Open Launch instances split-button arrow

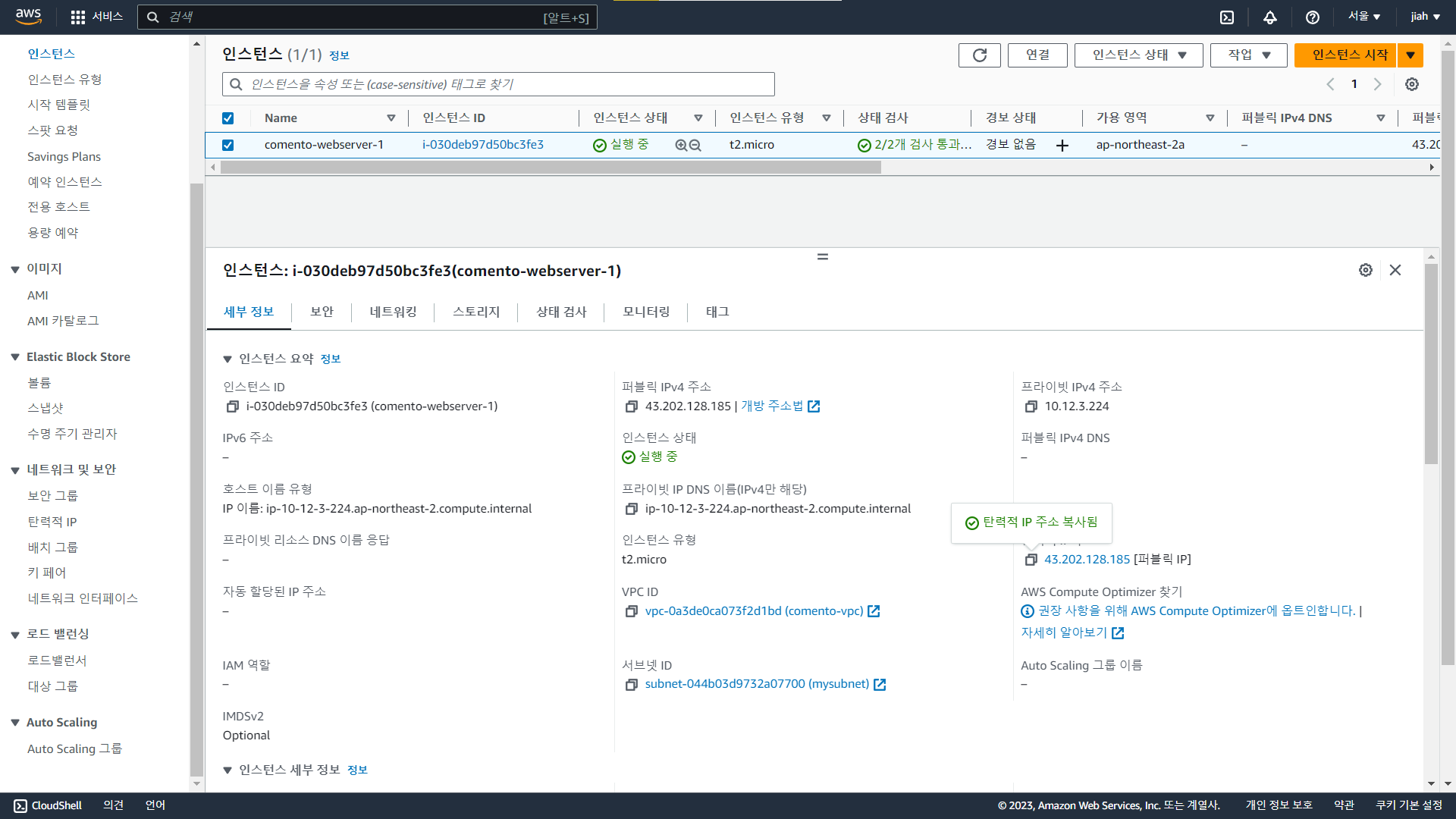1410,55
